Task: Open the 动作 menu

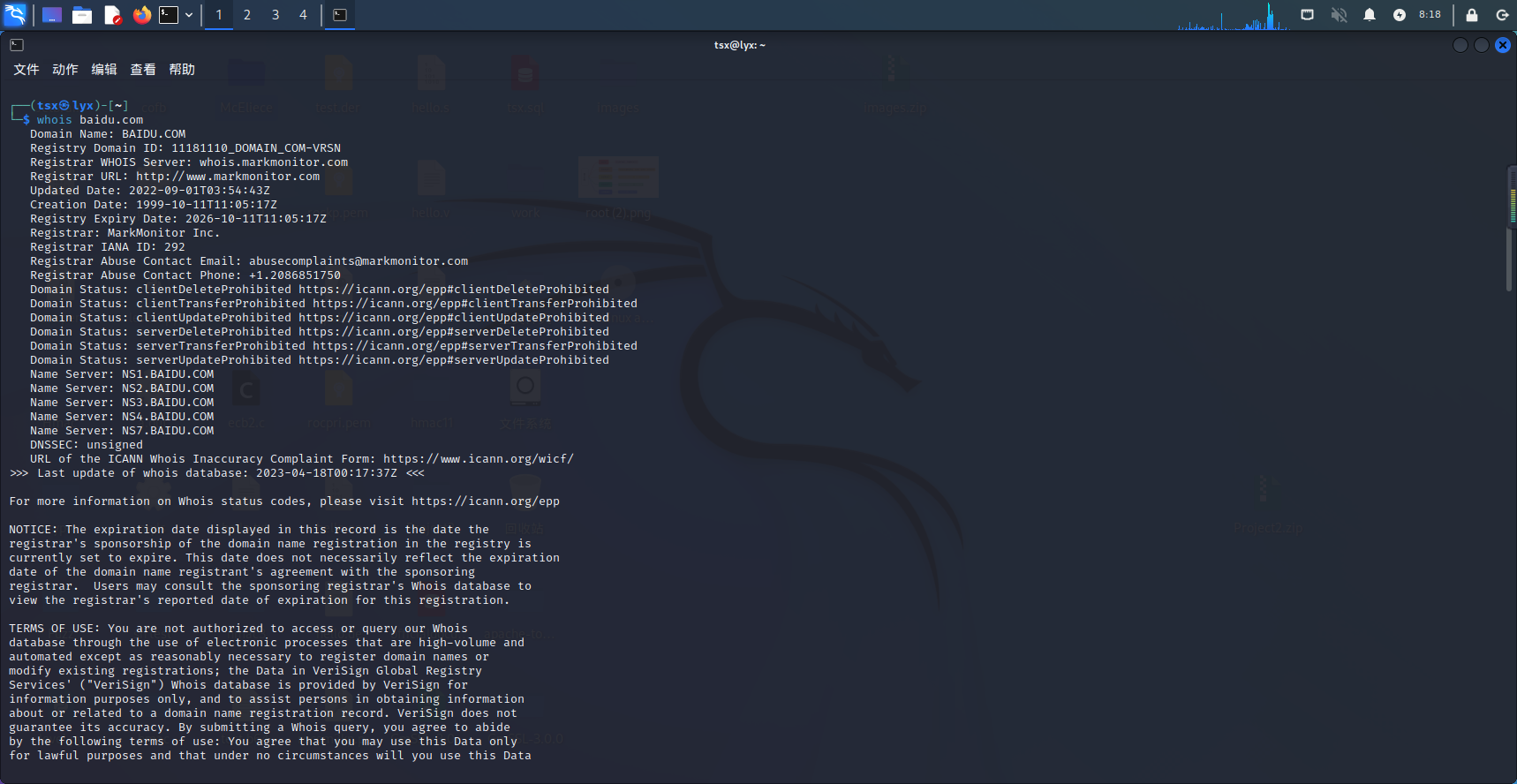Action: coord(65,70)
